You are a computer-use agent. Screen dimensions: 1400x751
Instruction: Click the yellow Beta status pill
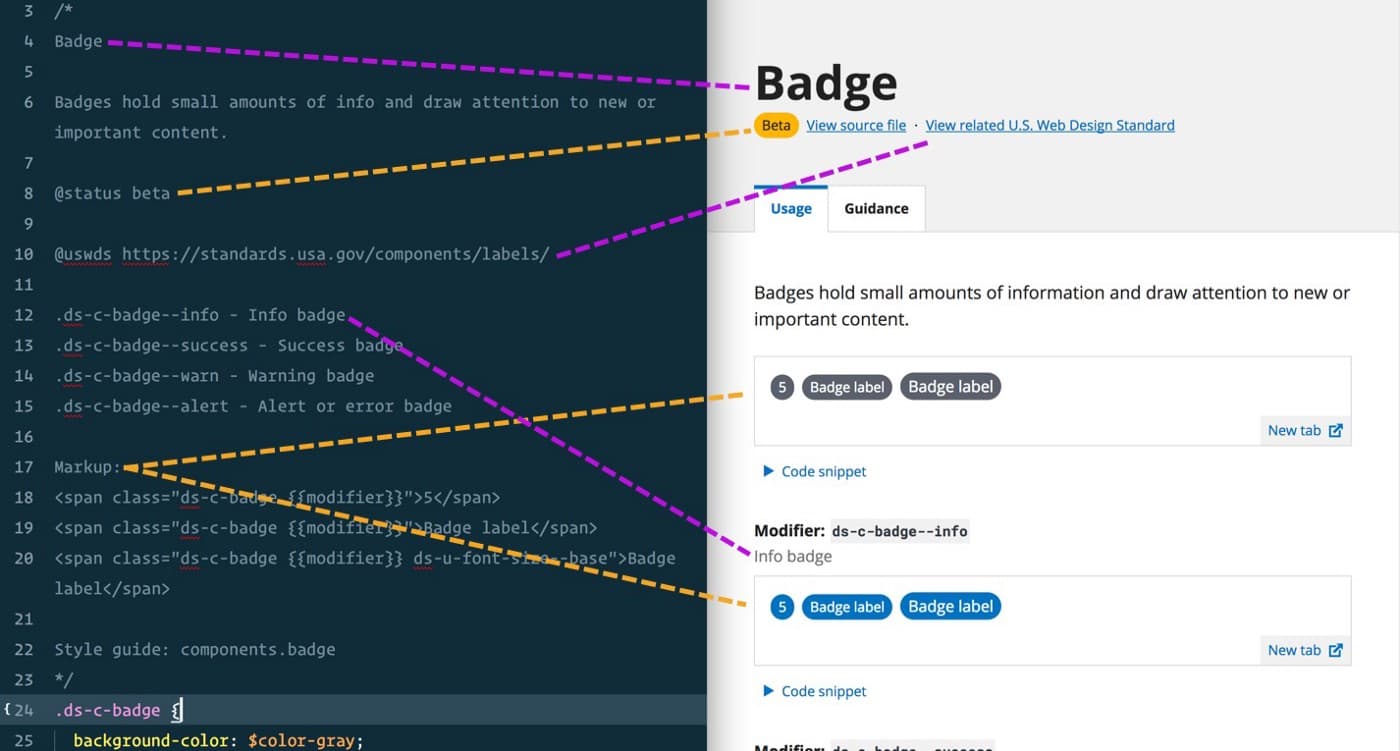click(776, 125)
